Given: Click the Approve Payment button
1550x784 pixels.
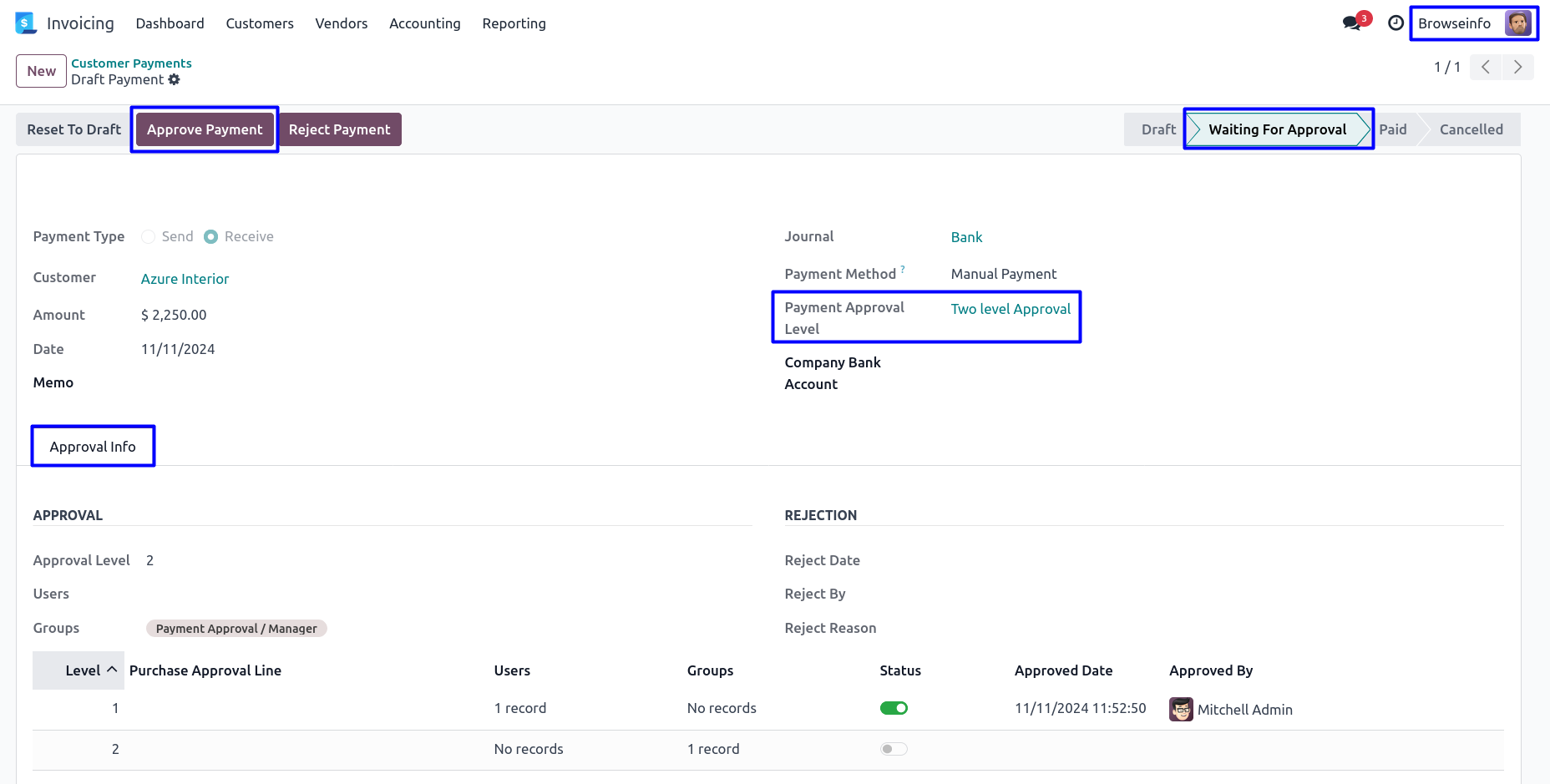Looking at the screenshot, I should pos(205,129).
